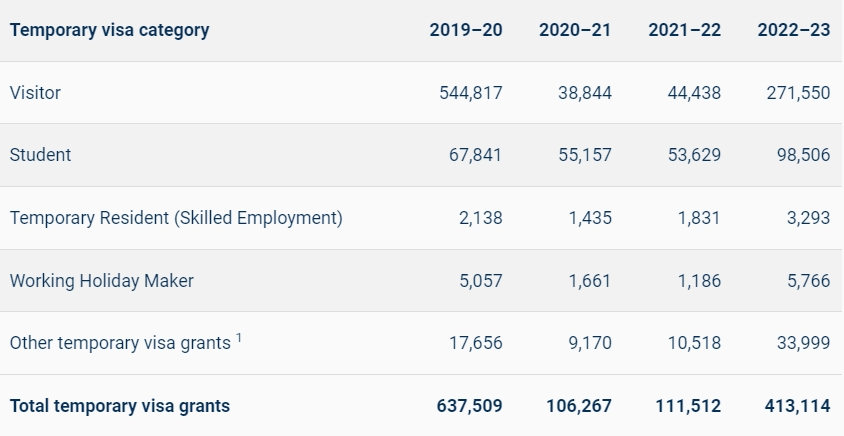Select the 2020–21 column header
Image resolution: width=844 pixels, height=436 pixels.
click(x=575, y=30)
